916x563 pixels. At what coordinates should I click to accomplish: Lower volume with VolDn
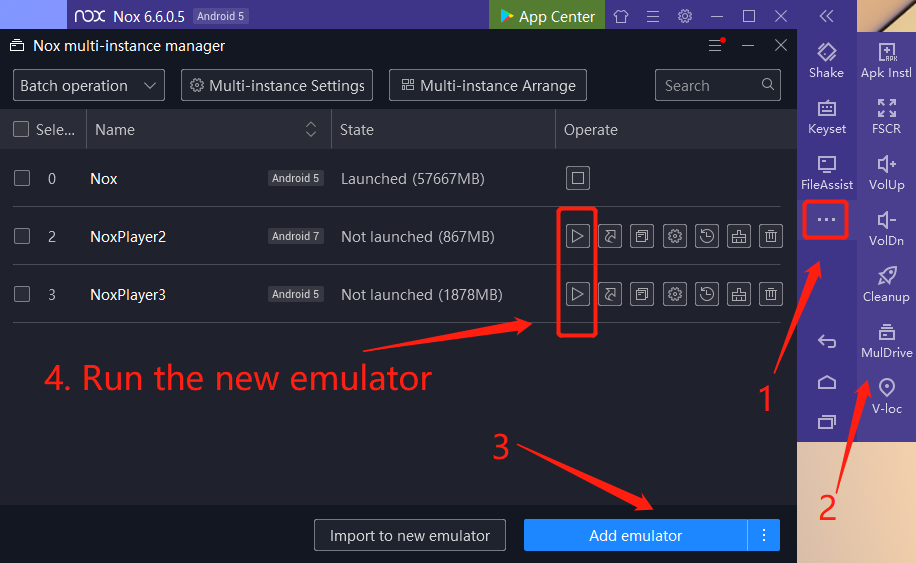tap(886, 229)
